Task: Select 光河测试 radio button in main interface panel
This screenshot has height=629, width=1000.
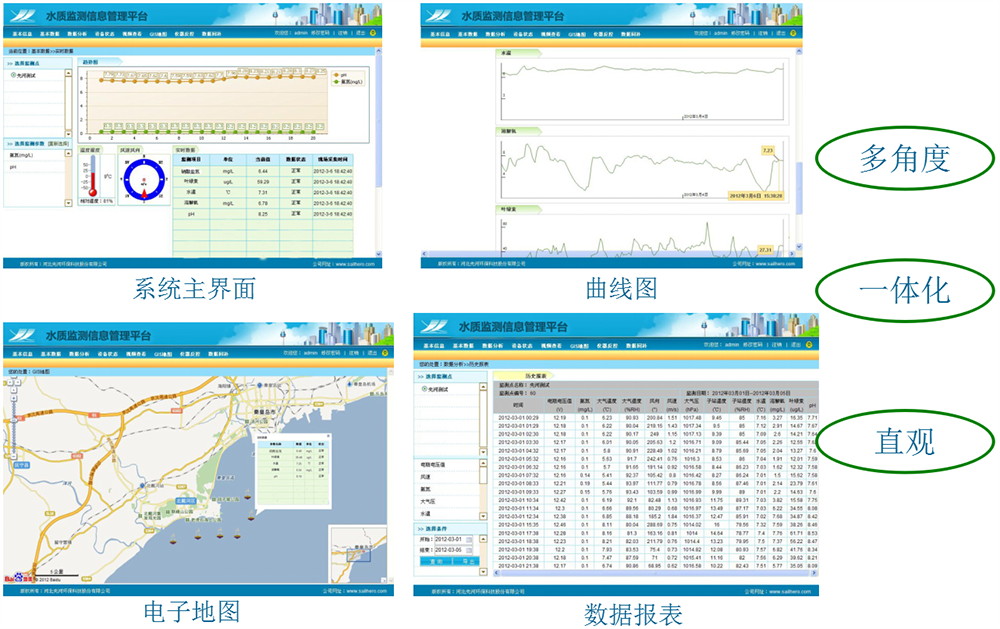Action: 13,74
